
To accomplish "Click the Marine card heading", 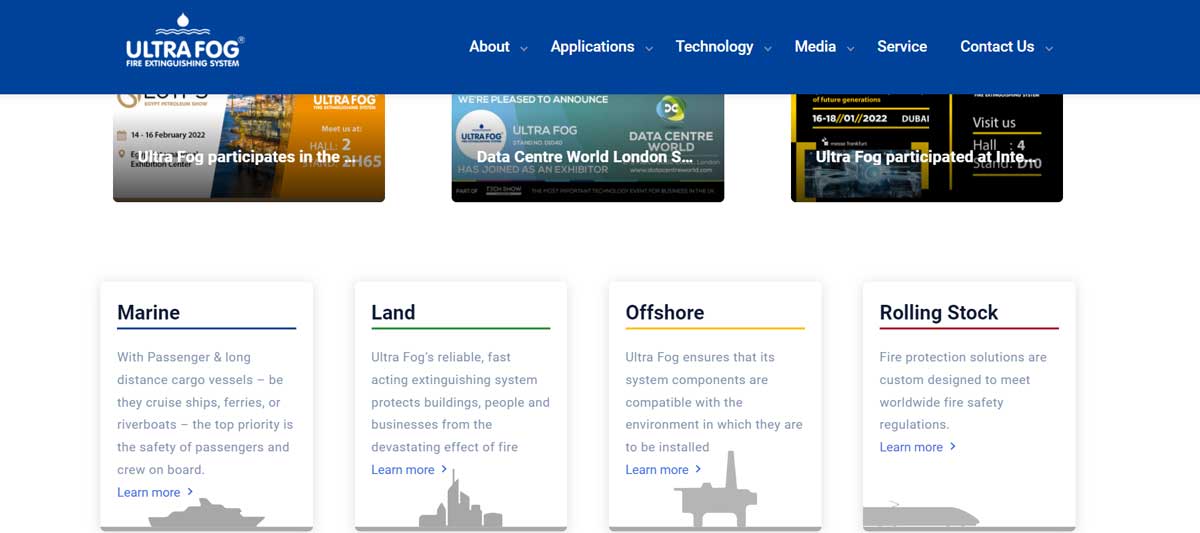I will point(148,312).
